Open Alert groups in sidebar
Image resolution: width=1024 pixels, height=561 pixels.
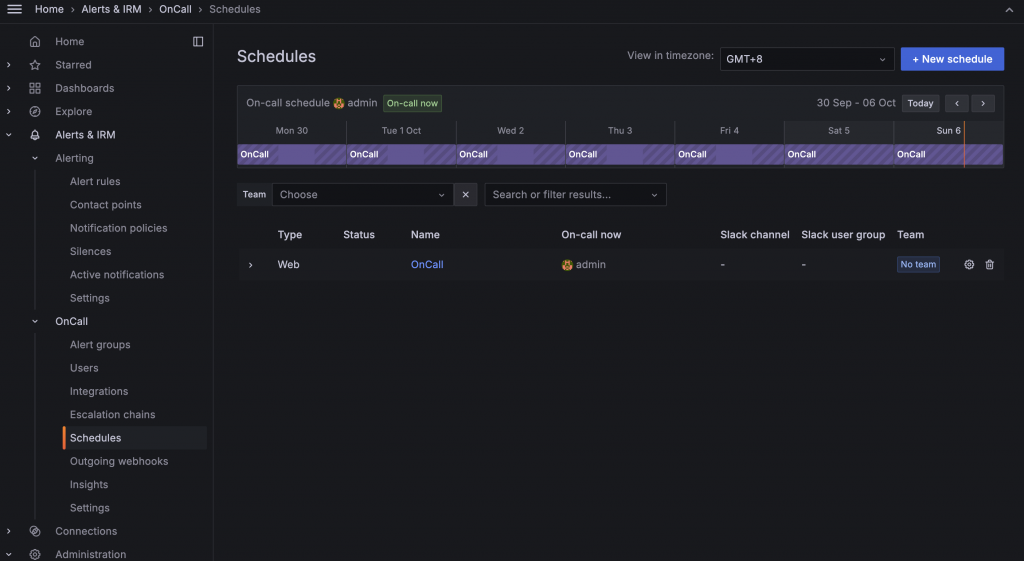(x=100, y=345)
